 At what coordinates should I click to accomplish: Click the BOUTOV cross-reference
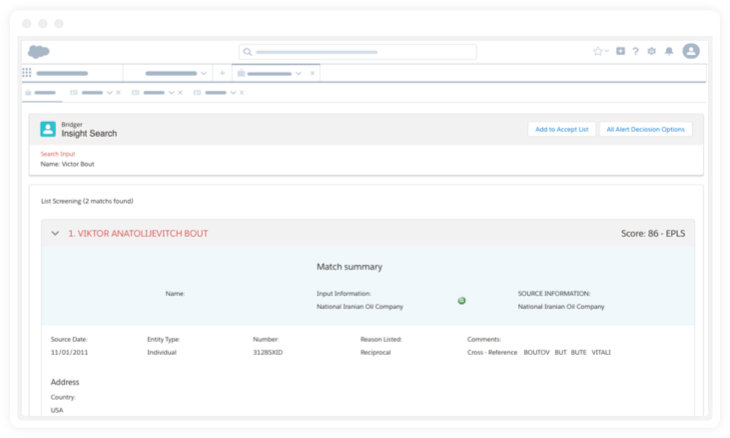click(536, 352)
